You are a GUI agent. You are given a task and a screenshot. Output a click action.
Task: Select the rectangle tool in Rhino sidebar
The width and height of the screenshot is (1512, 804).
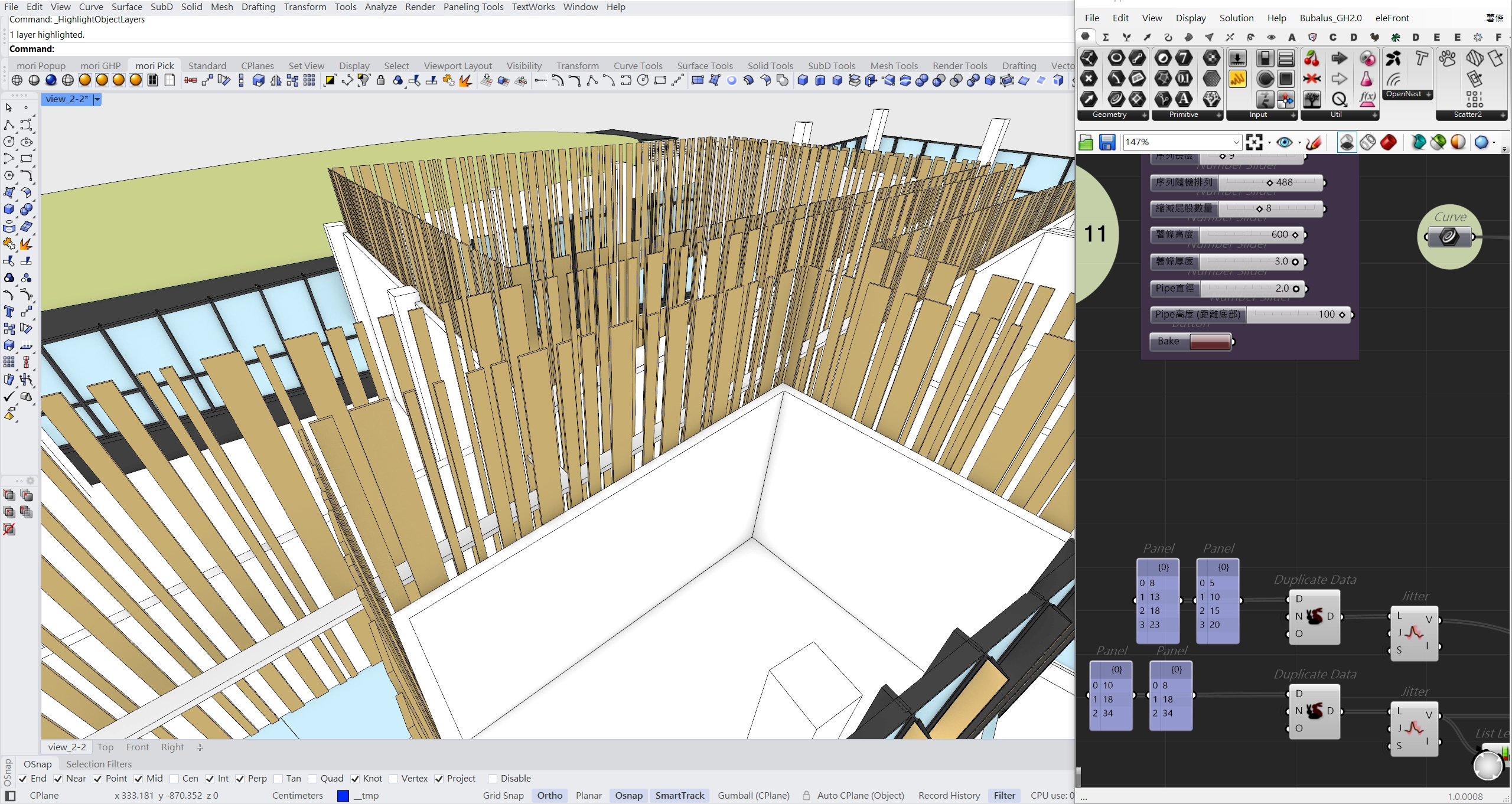point(26,158)
